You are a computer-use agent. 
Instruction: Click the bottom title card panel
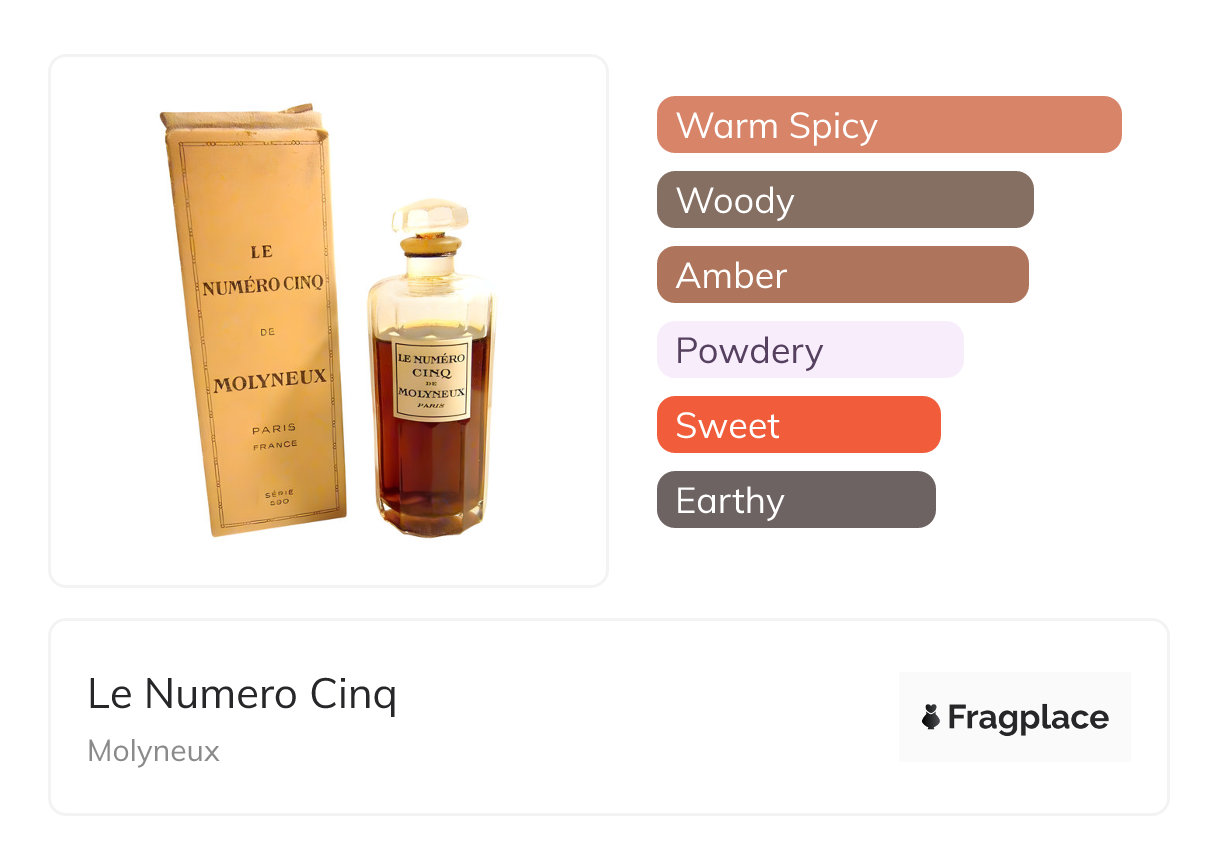tap(609, 717)
